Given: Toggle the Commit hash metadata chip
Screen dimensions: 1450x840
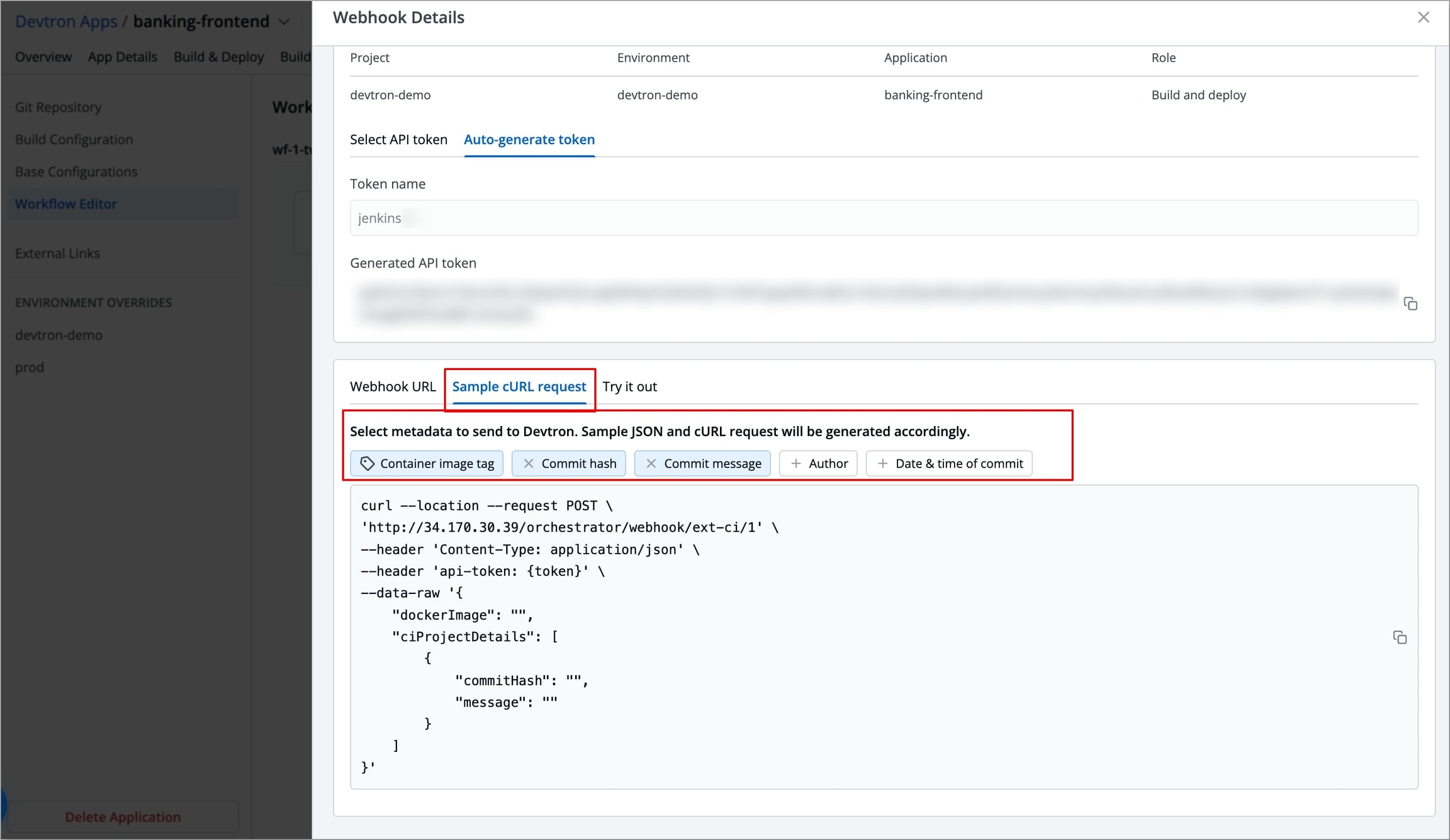Looking at the screenshot, I should pos(578,464).
